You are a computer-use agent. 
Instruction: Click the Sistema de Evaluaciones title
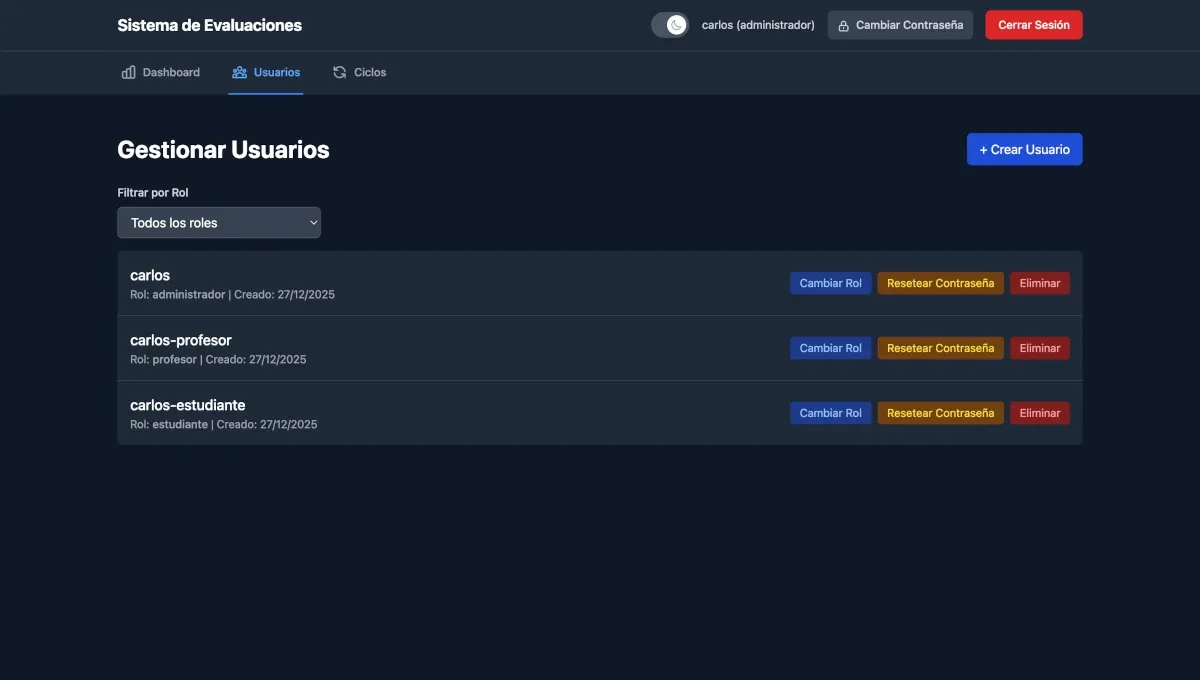(x=209, y=22)
